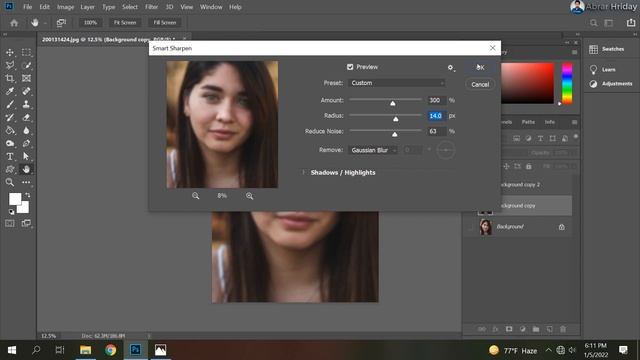Show hidden system tray icons
This screenshot has height=360, width=640.
548,350
